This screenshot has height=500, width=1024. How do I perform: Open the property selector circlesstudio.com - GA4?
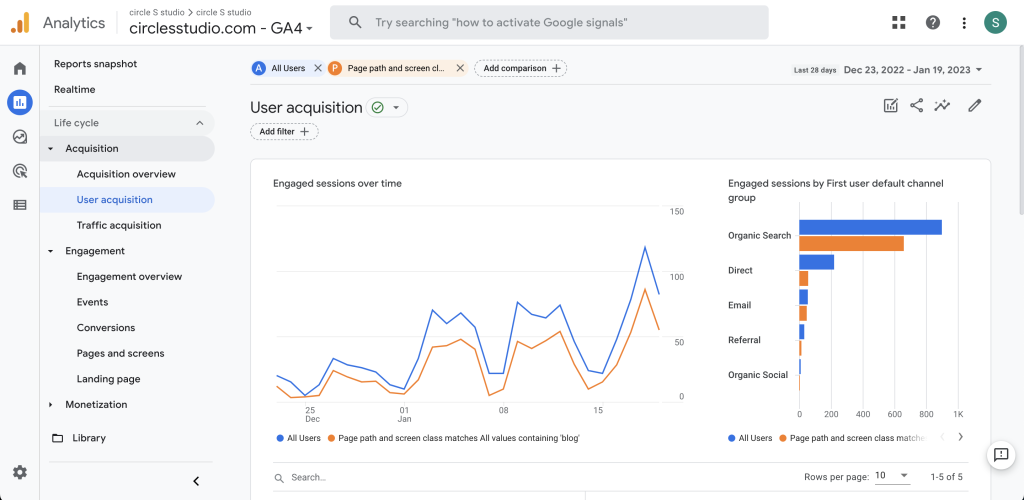[221, 28]
